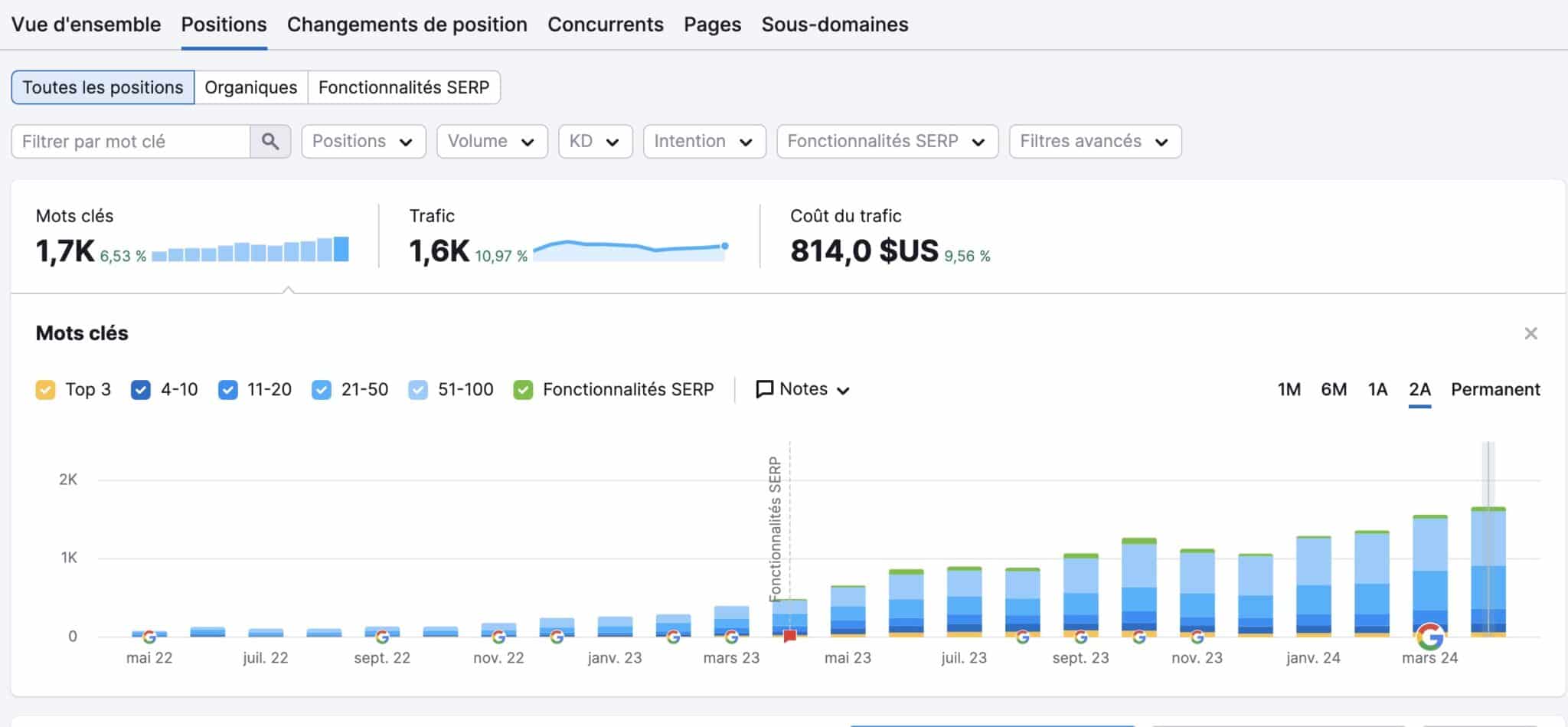The width and height of the screenshot is (1568, 727).
Task: Open the Notes speech bubble menu
Action: 802,389
